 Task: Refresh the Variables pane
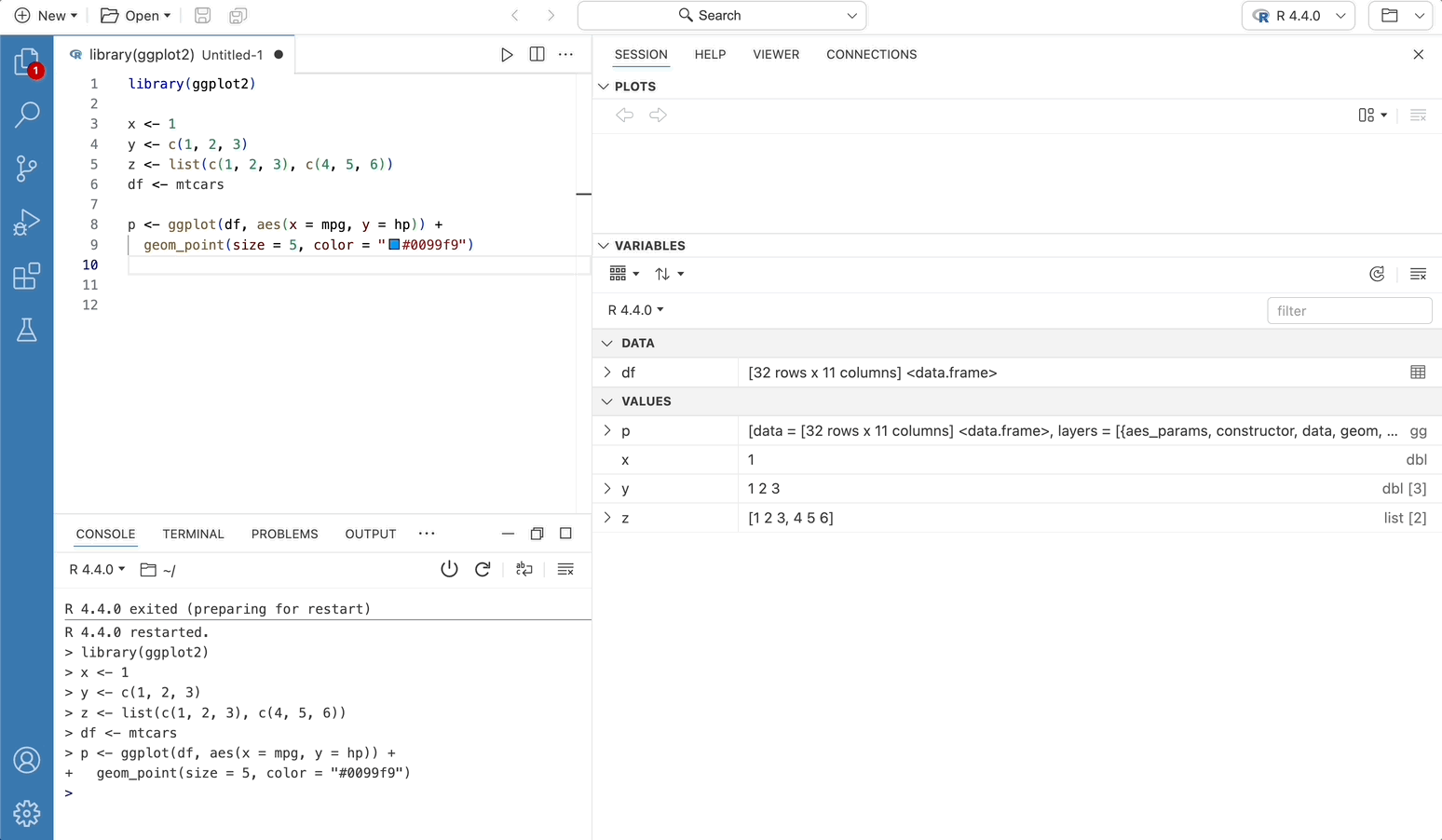pyautogui.click(x=1377, y=274)
